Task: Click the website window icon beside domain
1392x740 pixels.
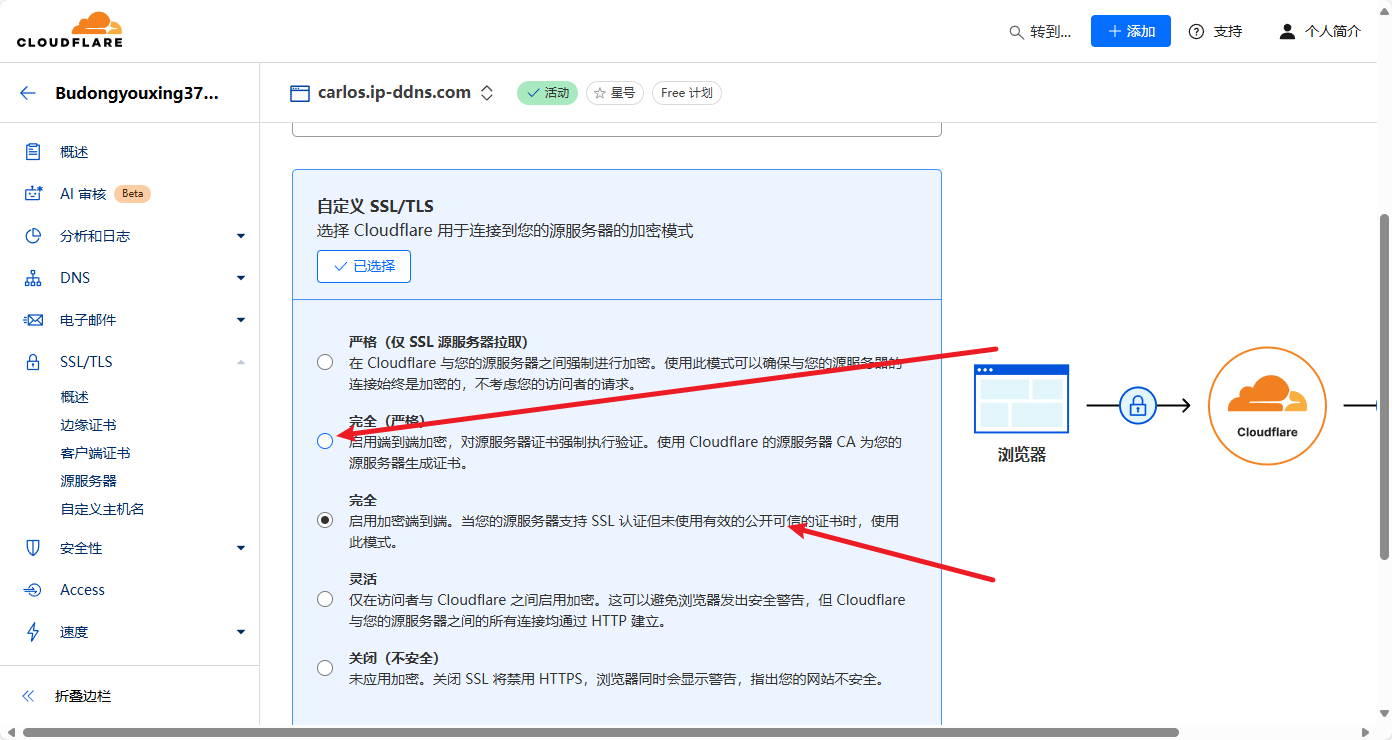Action: (x=300, y=93)
